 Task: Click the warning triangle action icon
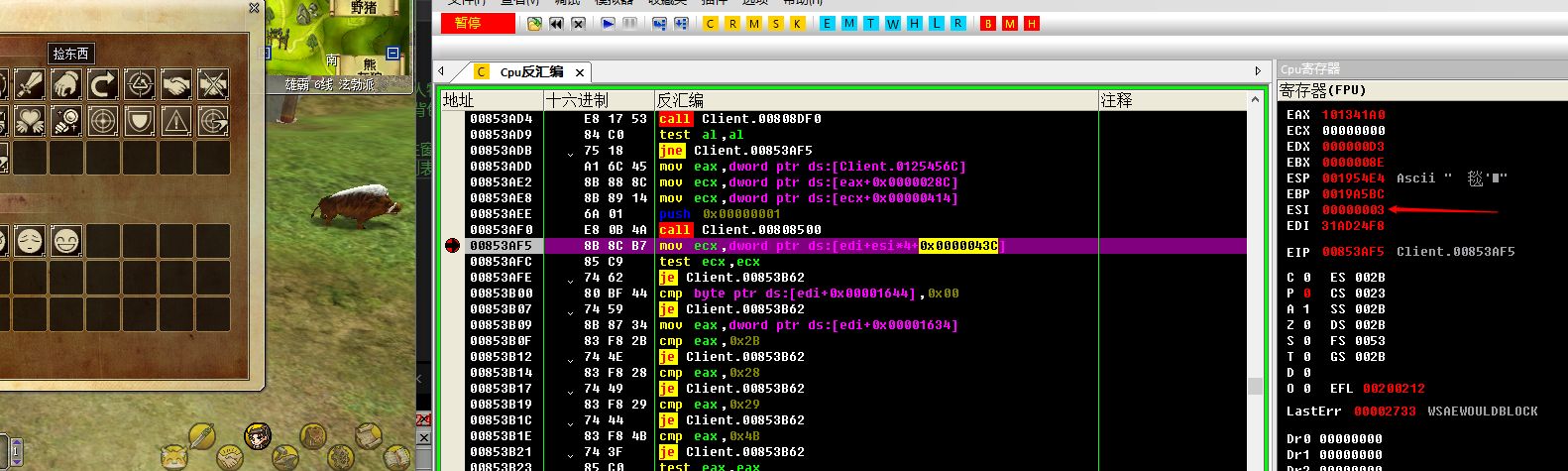[176, 121]
